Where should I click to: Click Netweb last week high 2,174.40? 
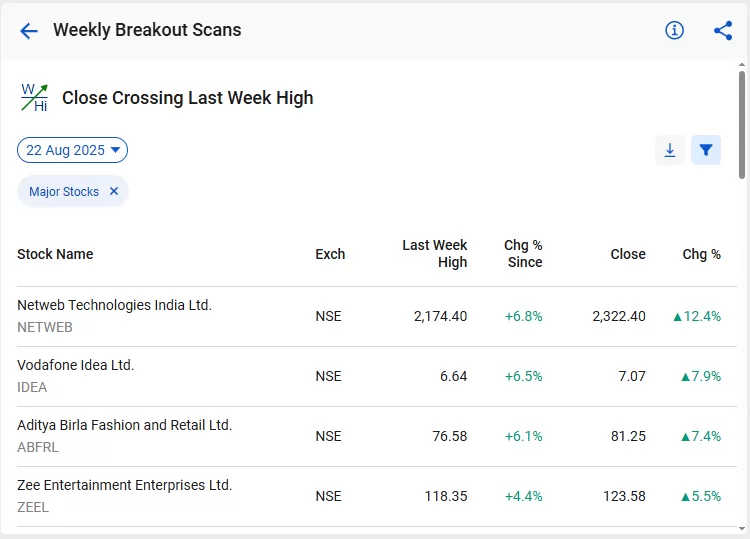pyautogui.click(x=441, y=316)
